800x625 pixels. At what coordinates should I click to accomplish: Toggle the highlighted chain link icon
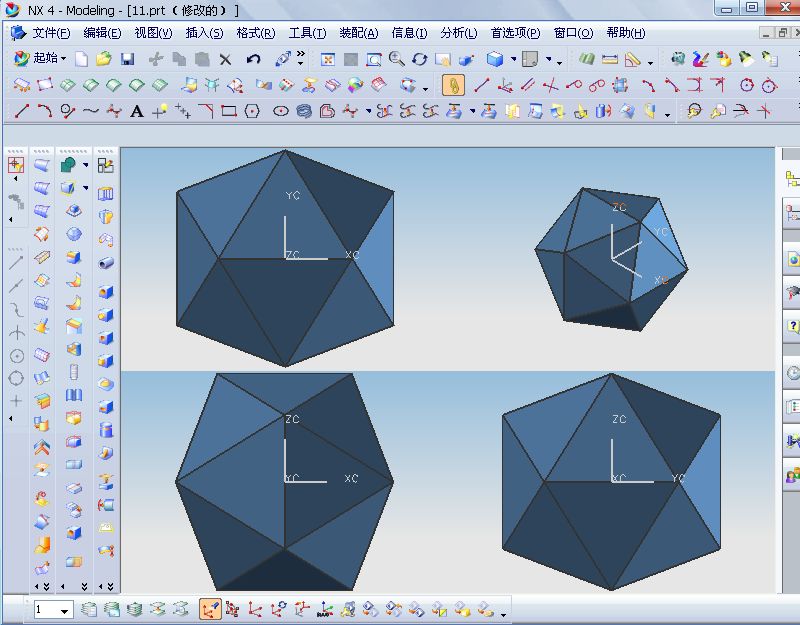(453, 85)
